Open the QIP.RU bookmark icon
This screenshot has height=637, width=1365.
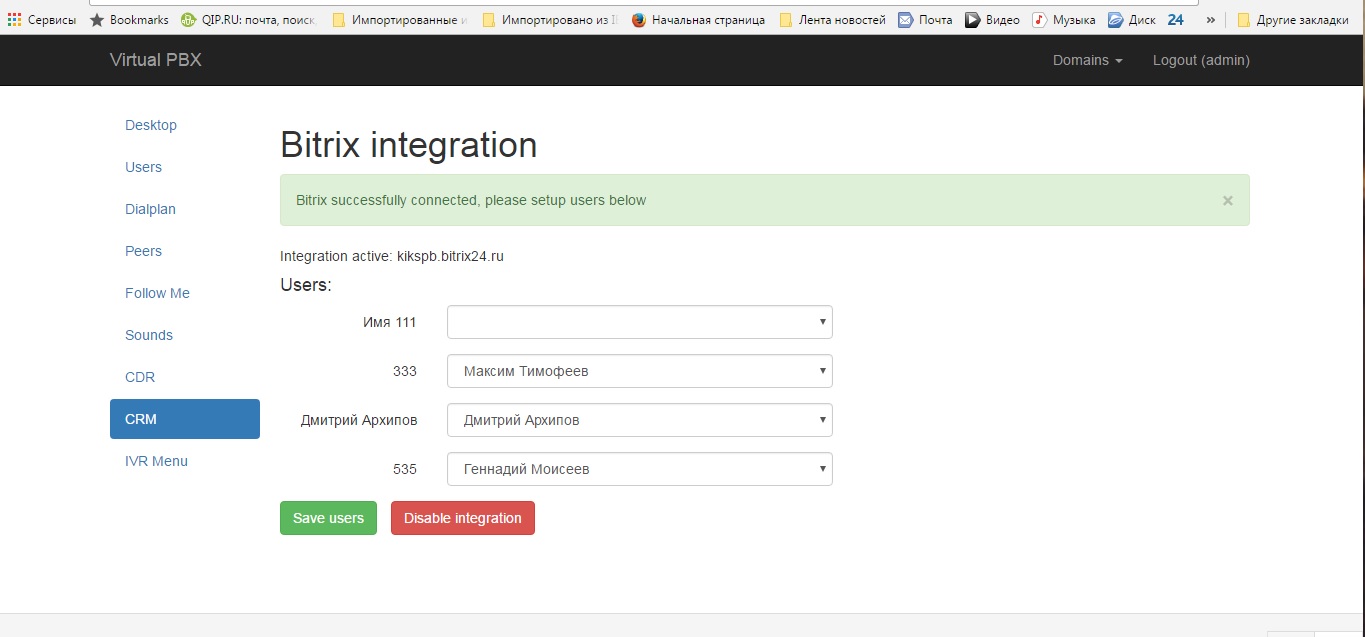pyautogui.click(x=188, y=20)
